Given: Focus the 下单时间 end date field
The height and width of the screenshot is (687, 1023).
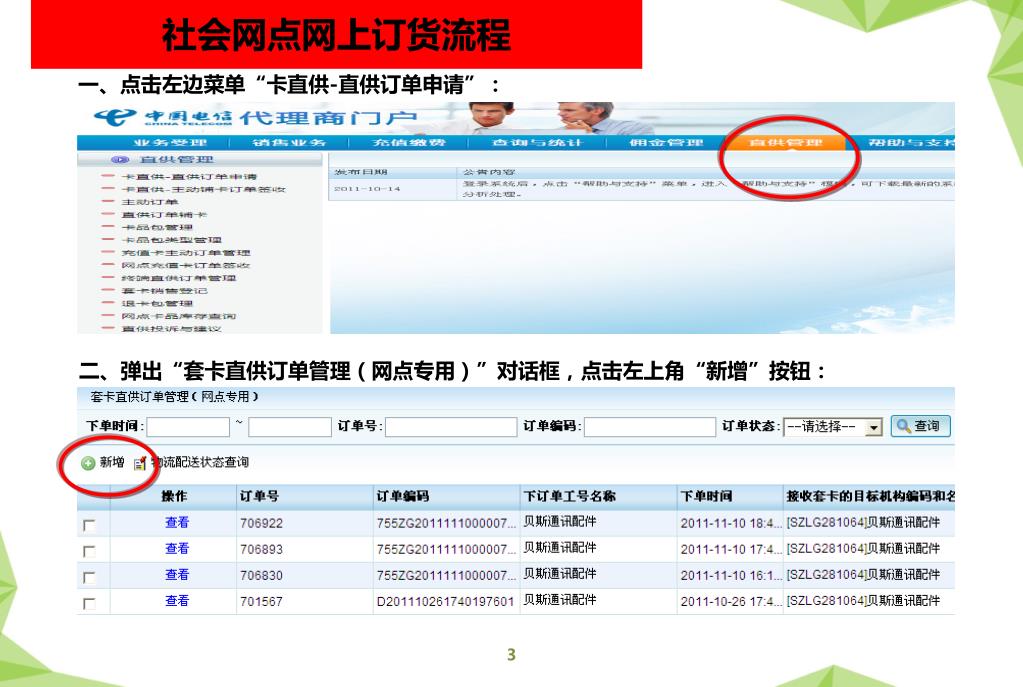Looking at the screenshot, I should click(x=290, y=427).
